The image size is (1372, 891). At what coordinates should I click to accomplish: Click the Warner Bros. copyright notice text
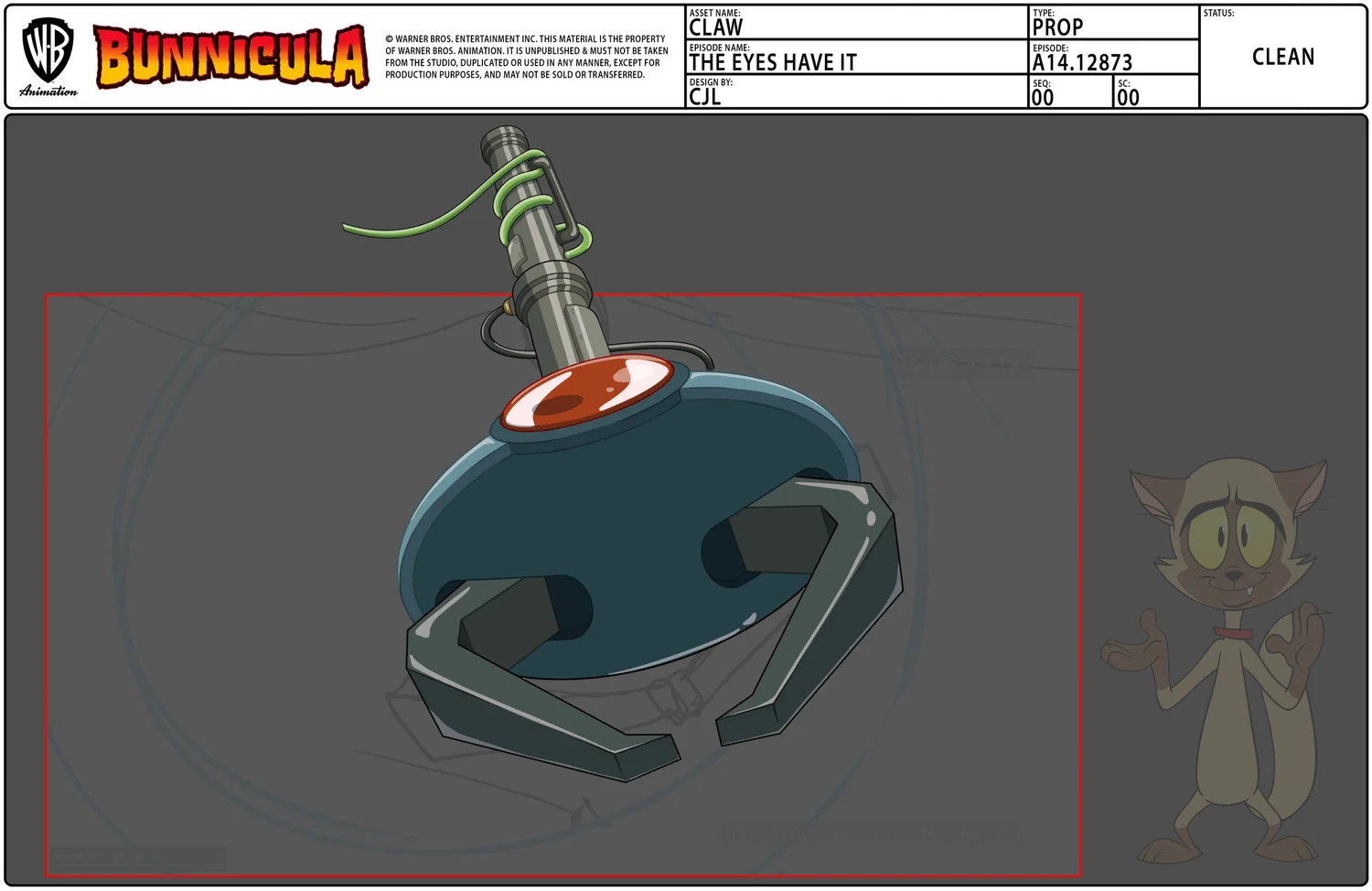527,57
